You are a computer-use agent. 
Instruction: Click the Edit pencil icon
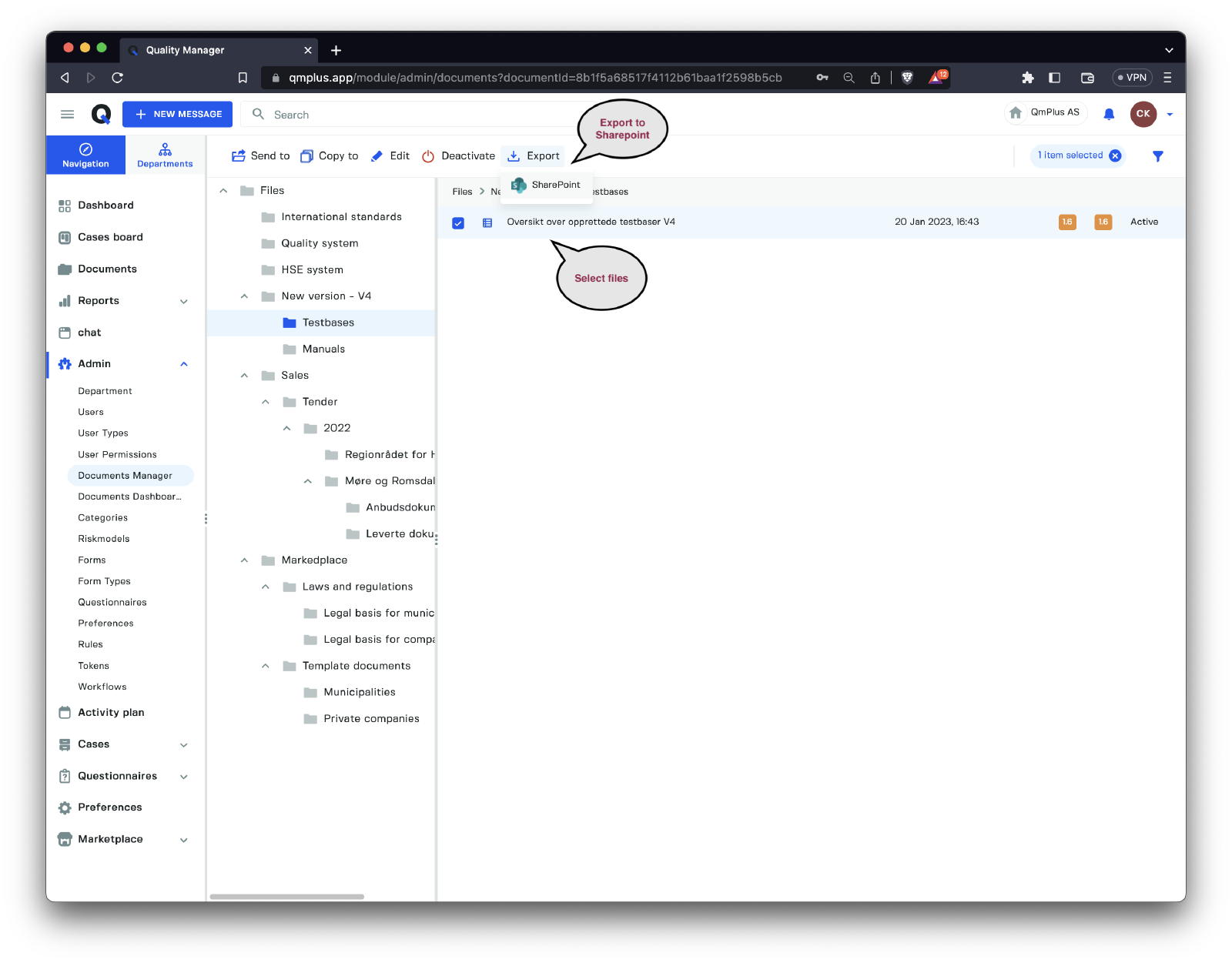coord(377,156)
